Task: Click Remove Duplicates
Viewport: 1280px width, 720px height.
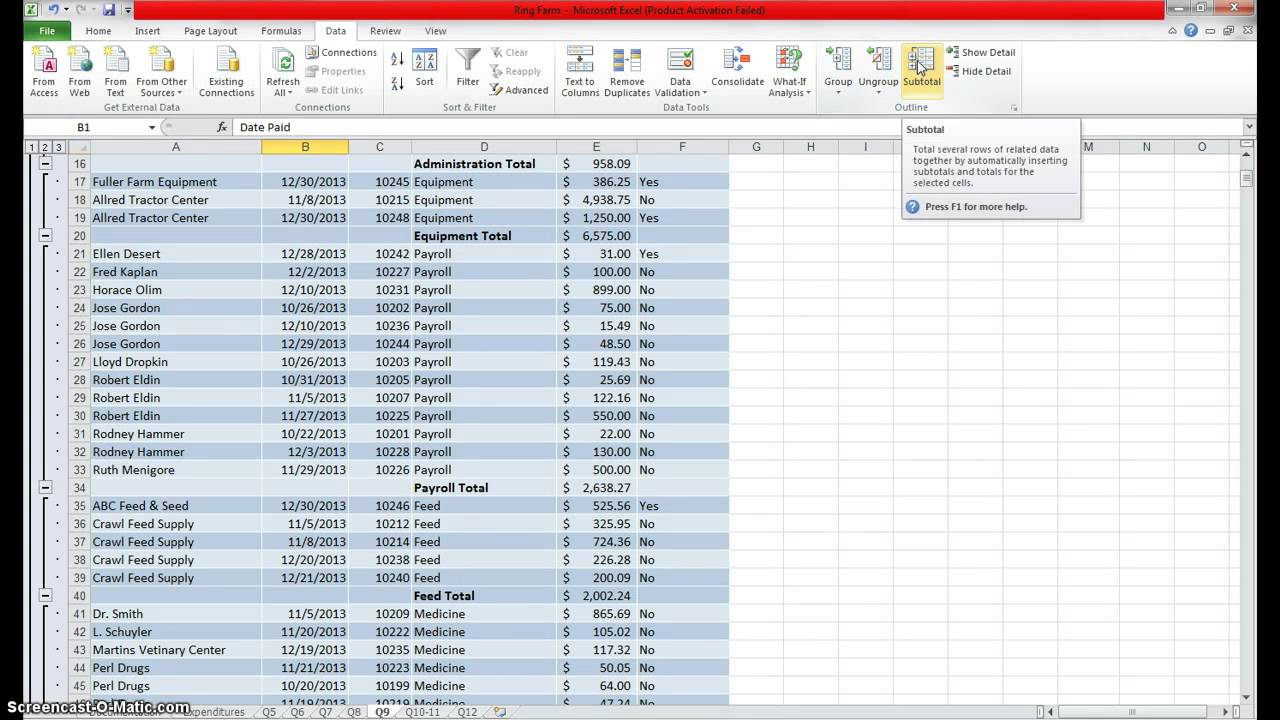Action: click(627, 72)
